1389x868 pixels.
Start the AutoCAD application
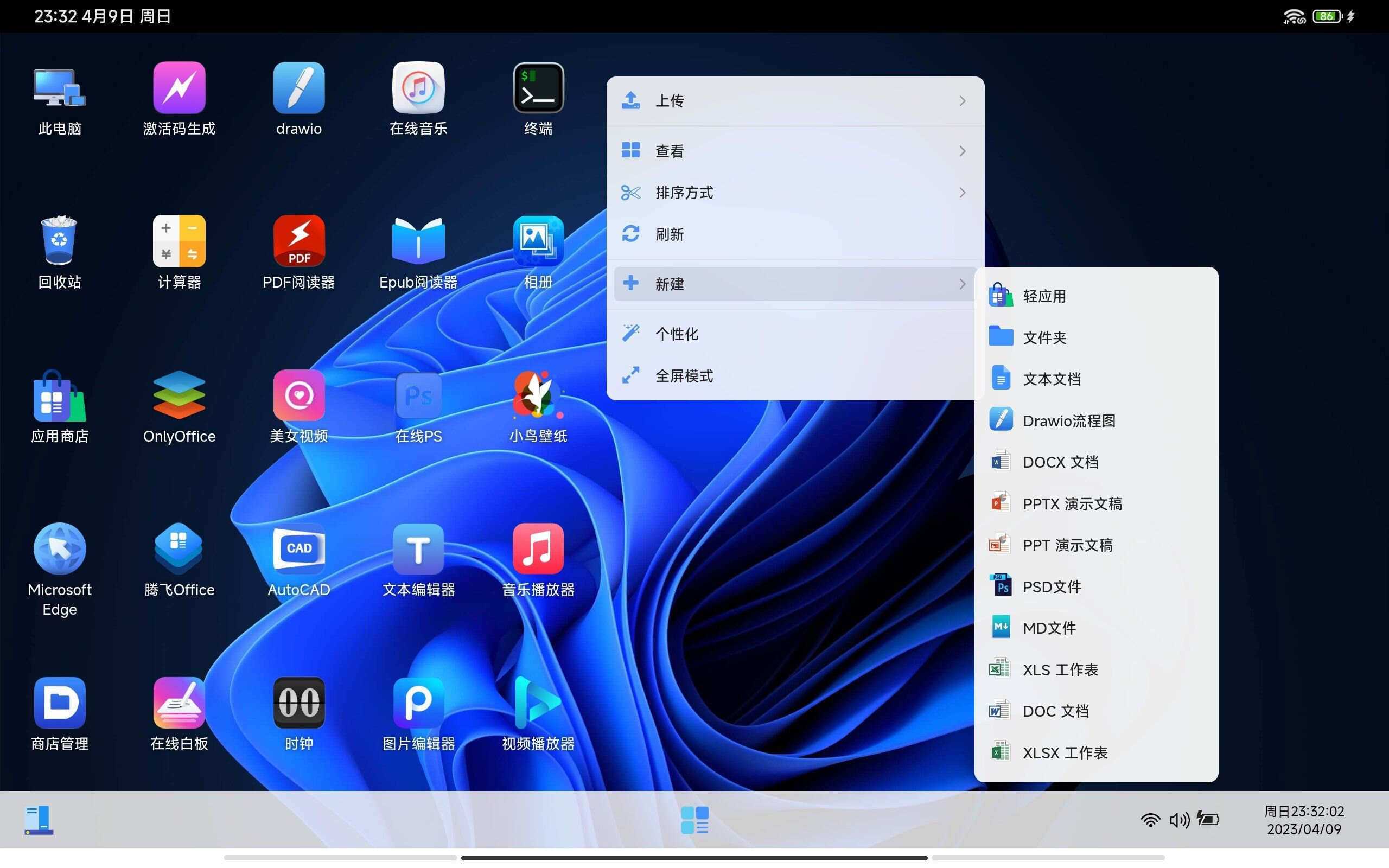click(298, 550)
